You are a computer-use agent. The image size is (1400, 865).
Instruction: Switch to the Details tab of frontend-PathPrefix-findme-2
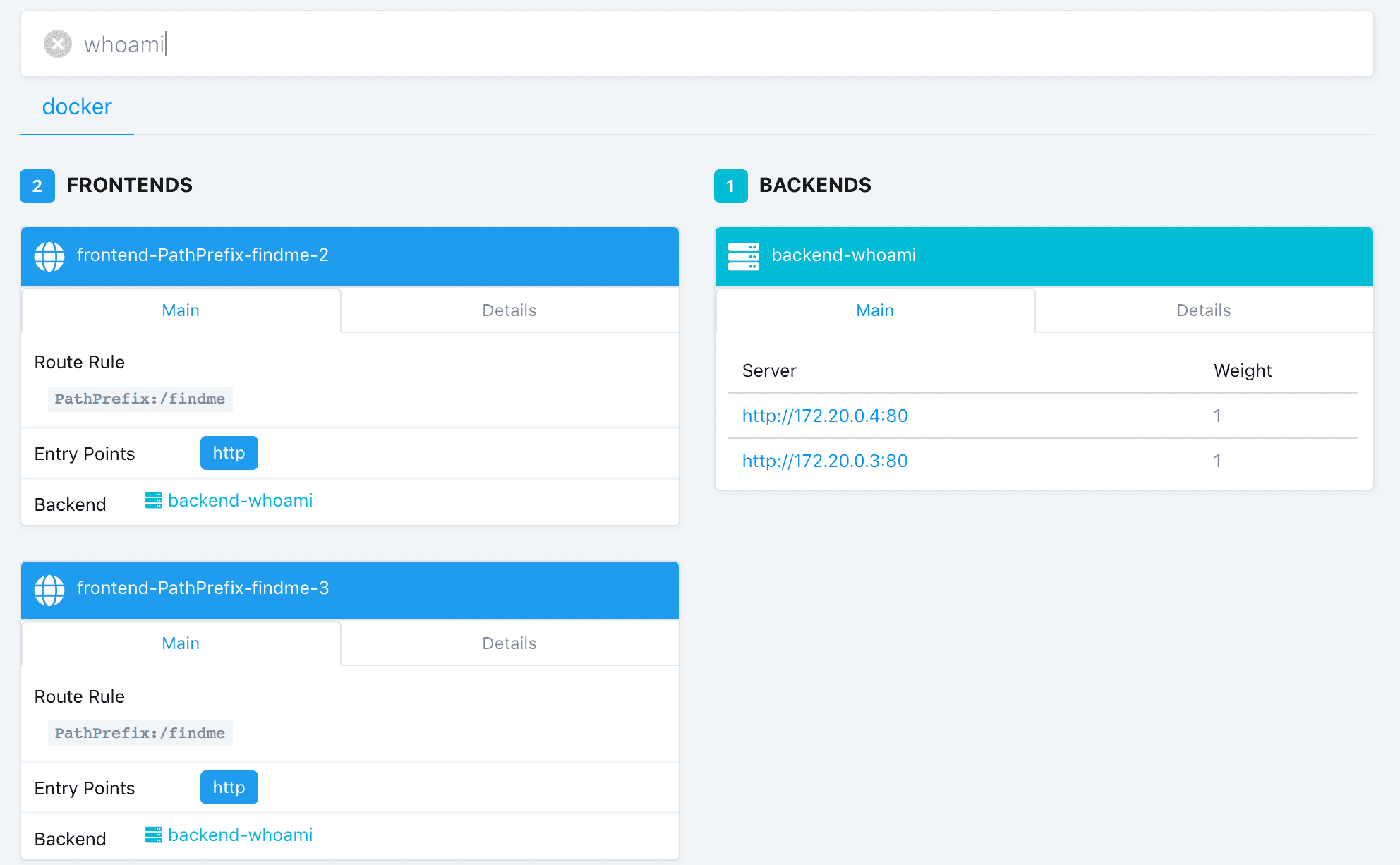[x=509, y=310]
